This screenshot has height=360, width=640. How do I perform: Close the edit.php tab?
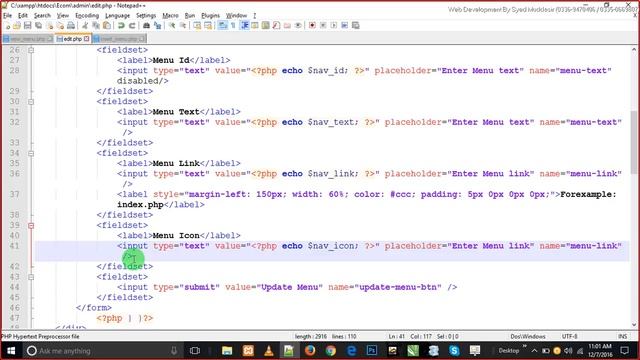click(87, 39)
